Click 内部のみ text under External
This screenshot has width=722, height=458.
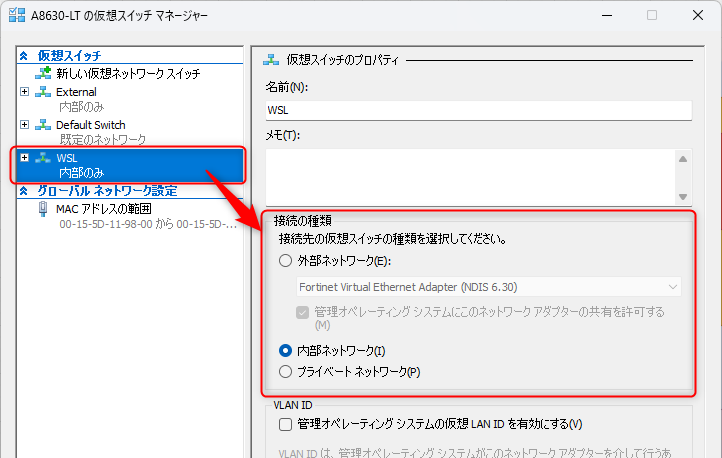click(x=82, y=107)
